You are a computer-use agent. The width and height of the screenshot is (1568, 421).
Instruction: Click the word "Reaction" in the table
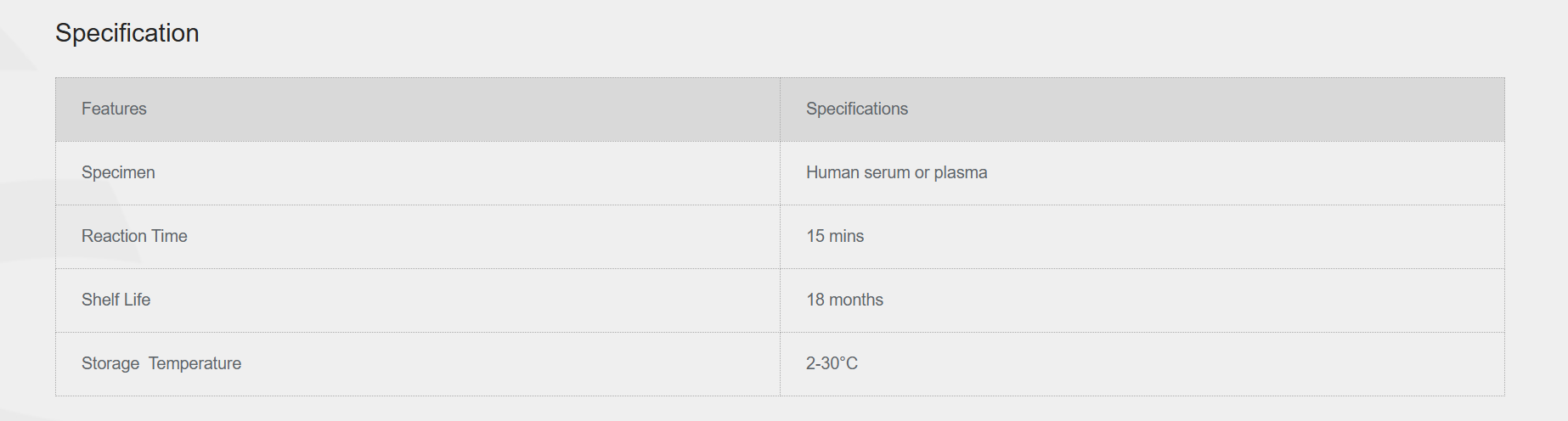114,236
